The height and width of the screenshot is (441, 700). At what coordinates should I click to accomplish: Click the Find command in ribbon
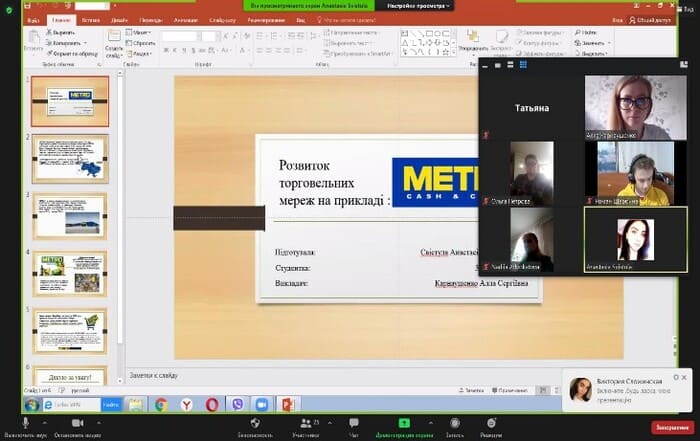pyautogui.click(x=586, y=33)
